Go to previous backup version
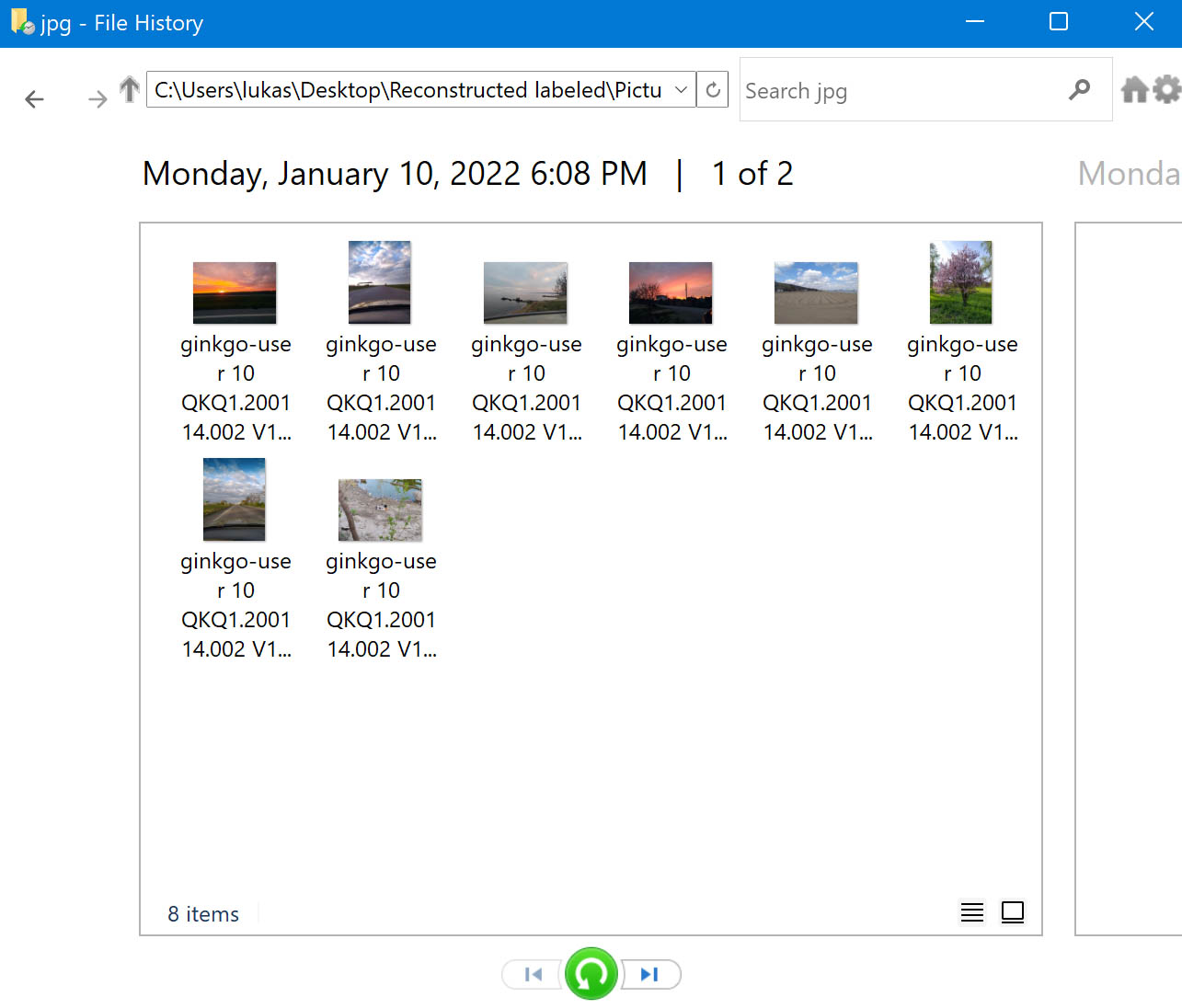Viewport: 1182px width, 1008px height. (x=533, y=974)
